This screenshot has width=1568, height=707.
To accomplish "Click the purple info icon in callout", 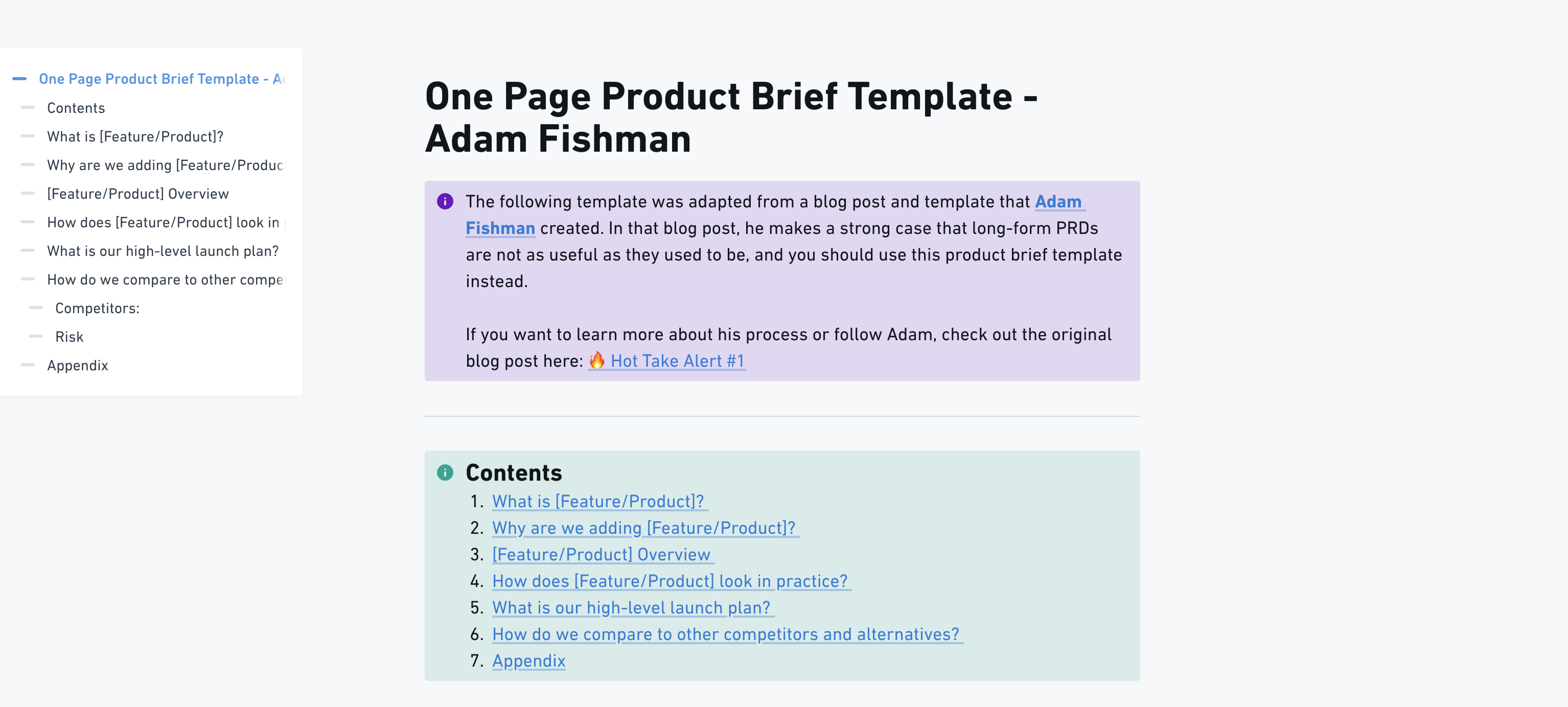I will [x=445, y=201].
